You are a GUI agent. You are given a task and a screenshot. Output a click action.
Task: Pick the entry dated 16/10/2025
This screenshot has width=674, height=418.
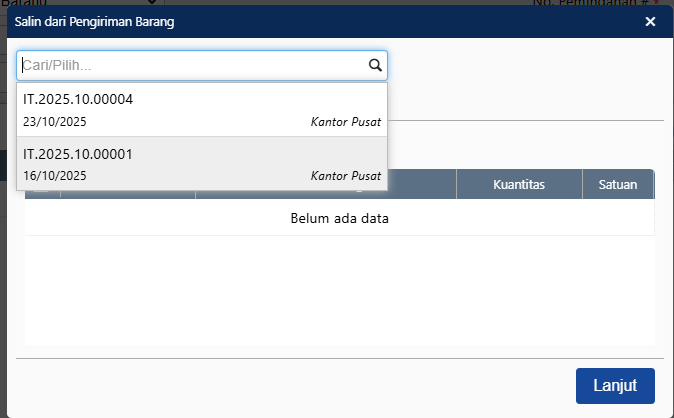pyautogui.click(x=54, y=176)
